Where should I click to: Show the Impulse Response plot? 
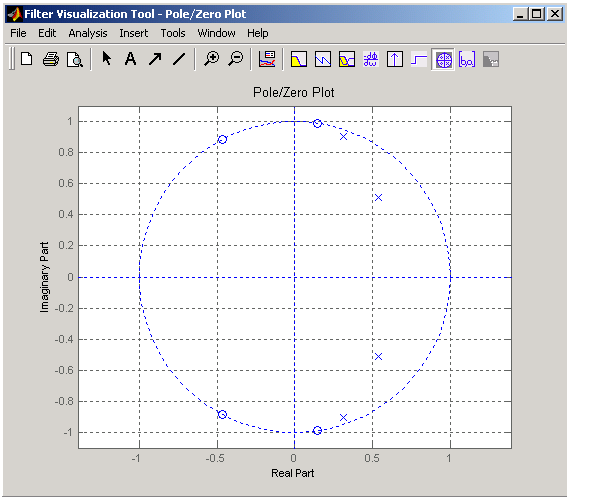(395, 60)
